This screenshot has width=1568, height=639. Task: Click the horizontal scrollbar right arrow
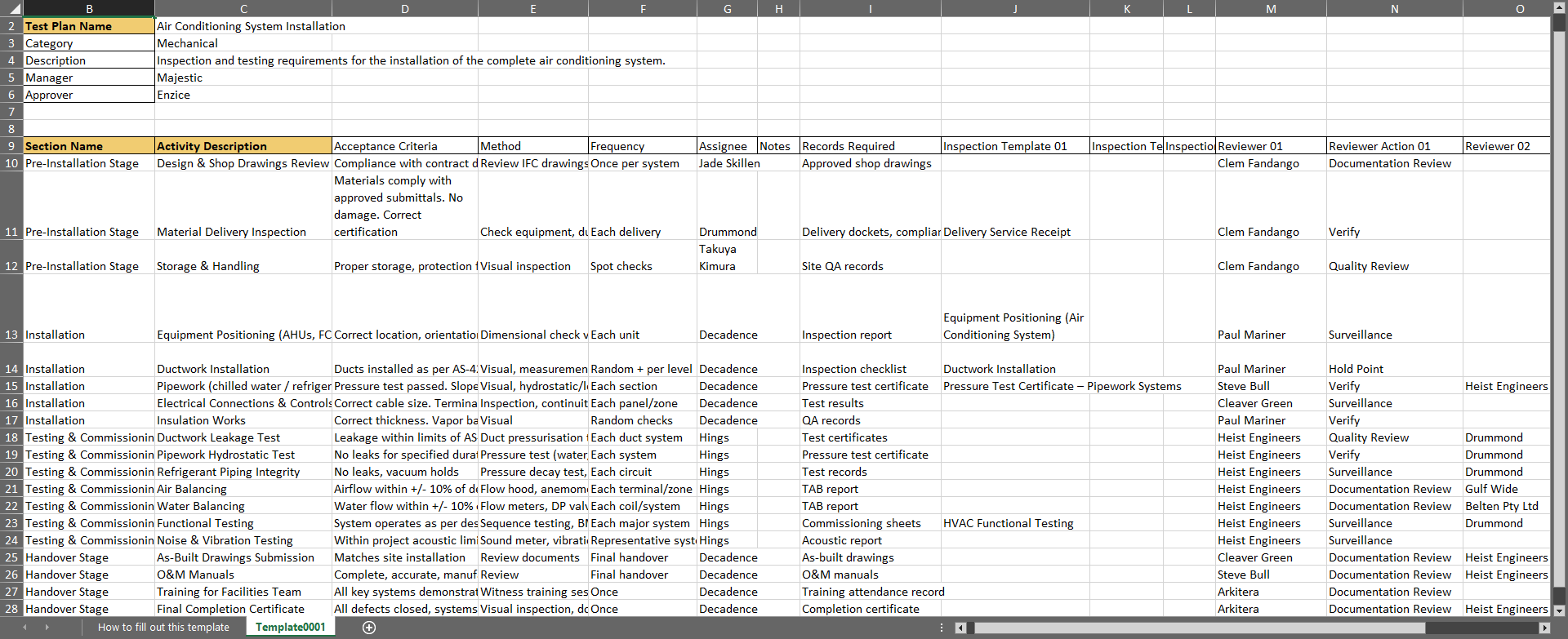click(x=1543, y=628)
